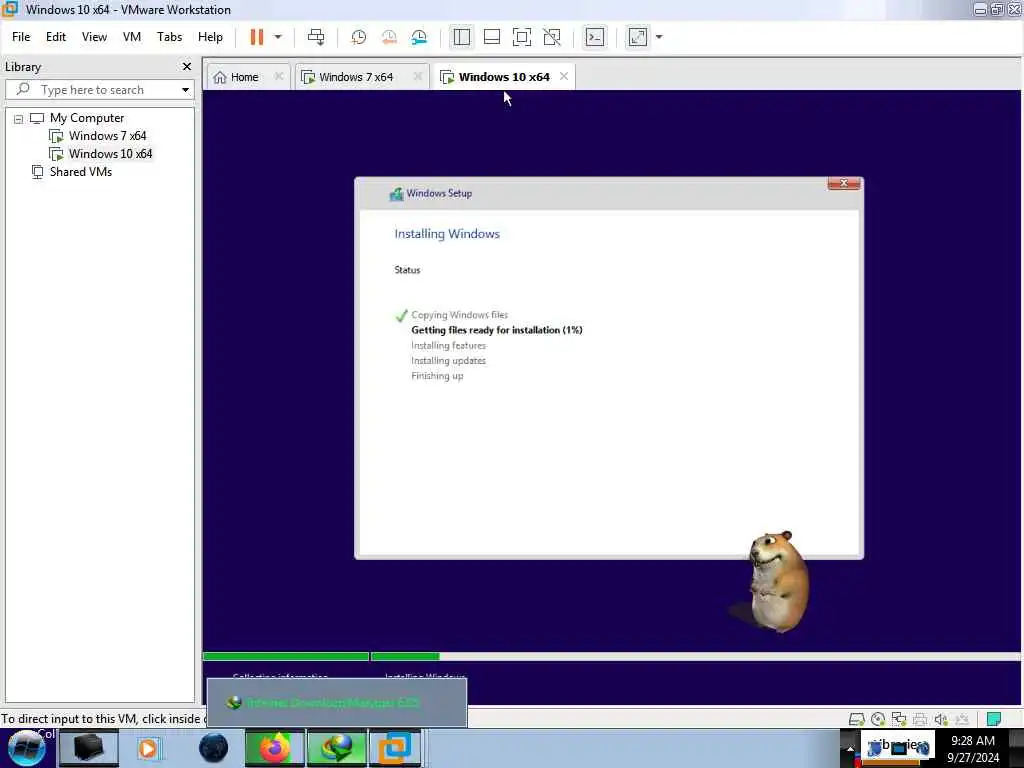This screenshot has width=1024, height=768.
Task: Open the power options dropdown beside pause
Action: (x=278, y=37)
